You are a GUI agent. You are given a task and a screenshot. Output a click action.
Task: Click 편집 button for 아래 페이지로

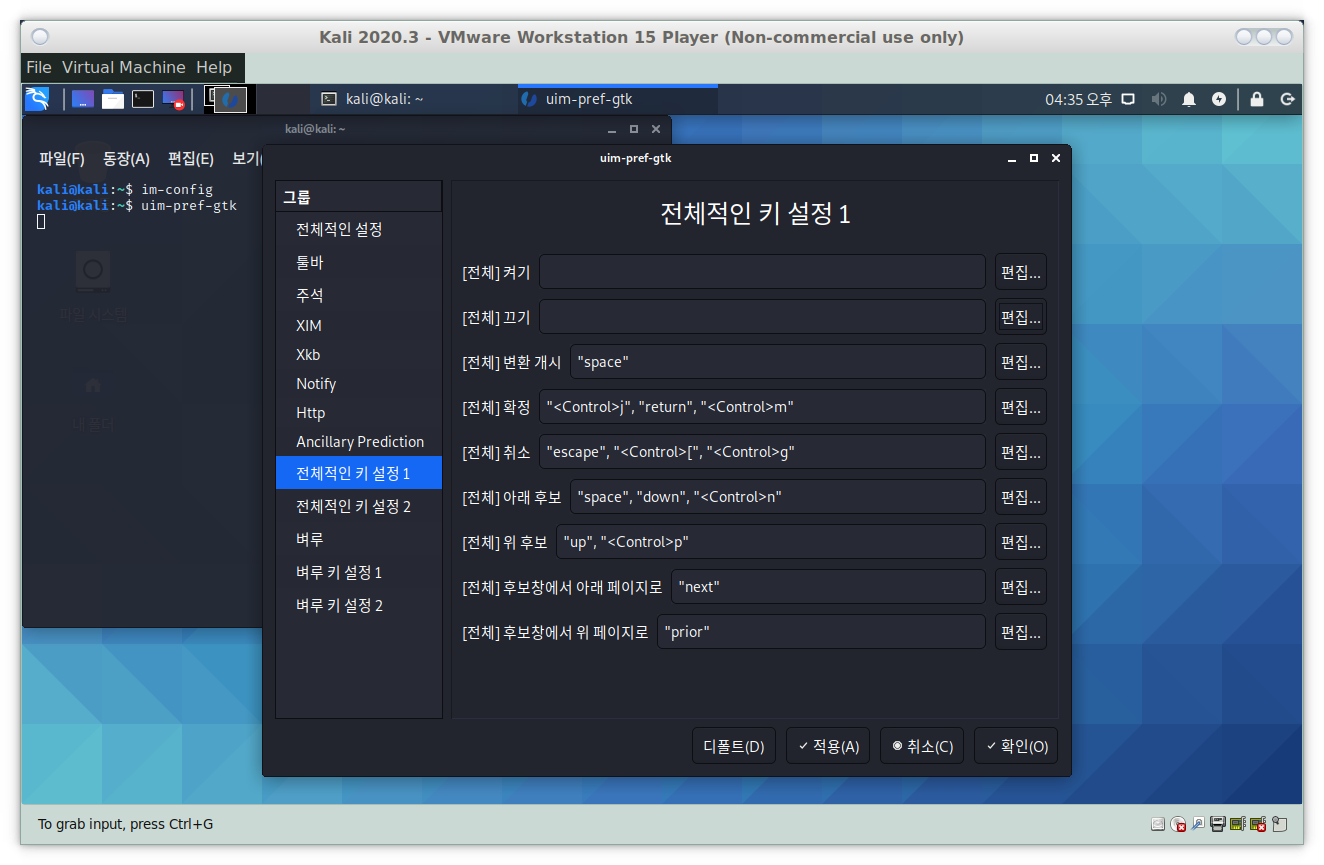[1021, 587]
